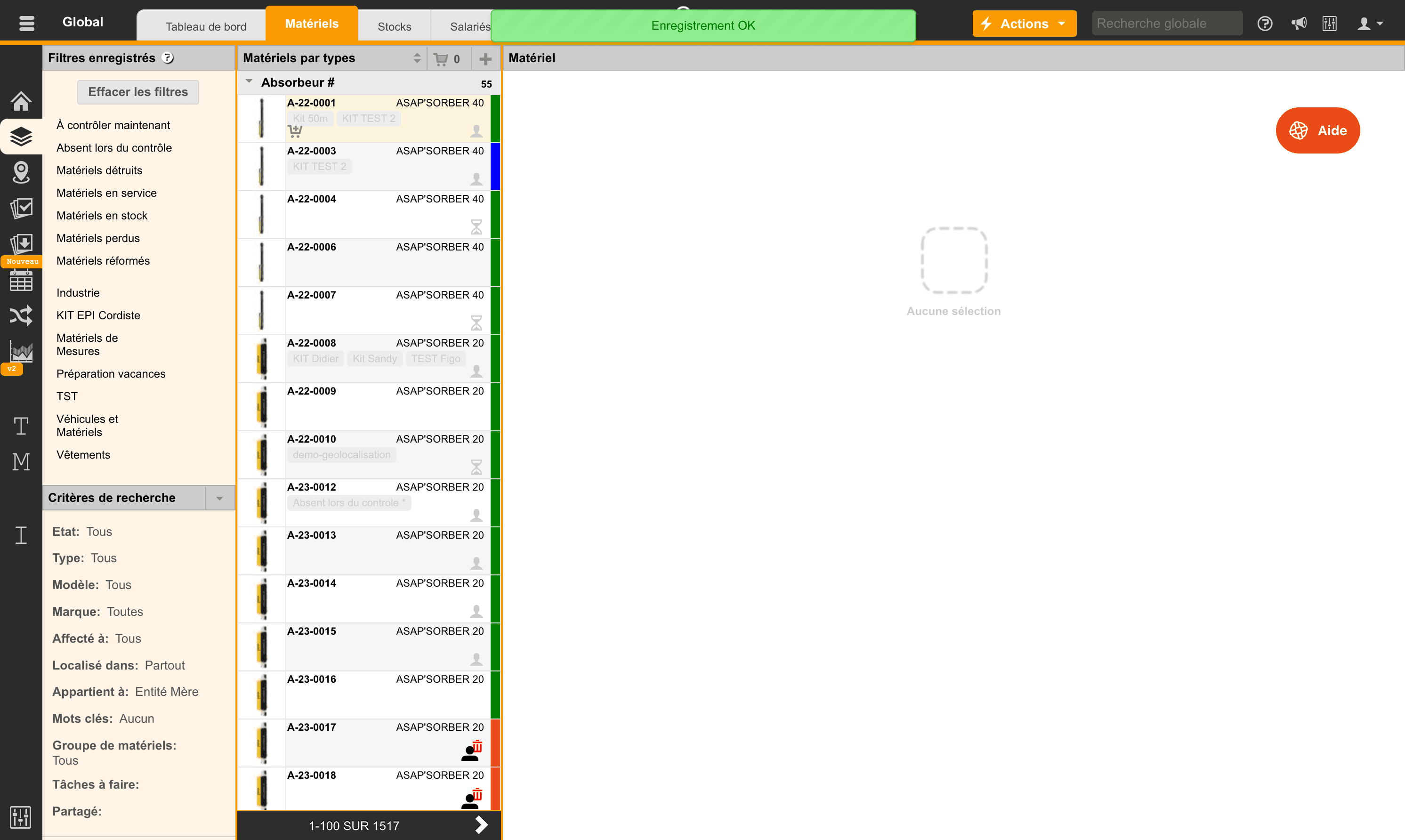Click the home icon in sidebar
The image size is (1405, 840).
[x=21, y=101]
